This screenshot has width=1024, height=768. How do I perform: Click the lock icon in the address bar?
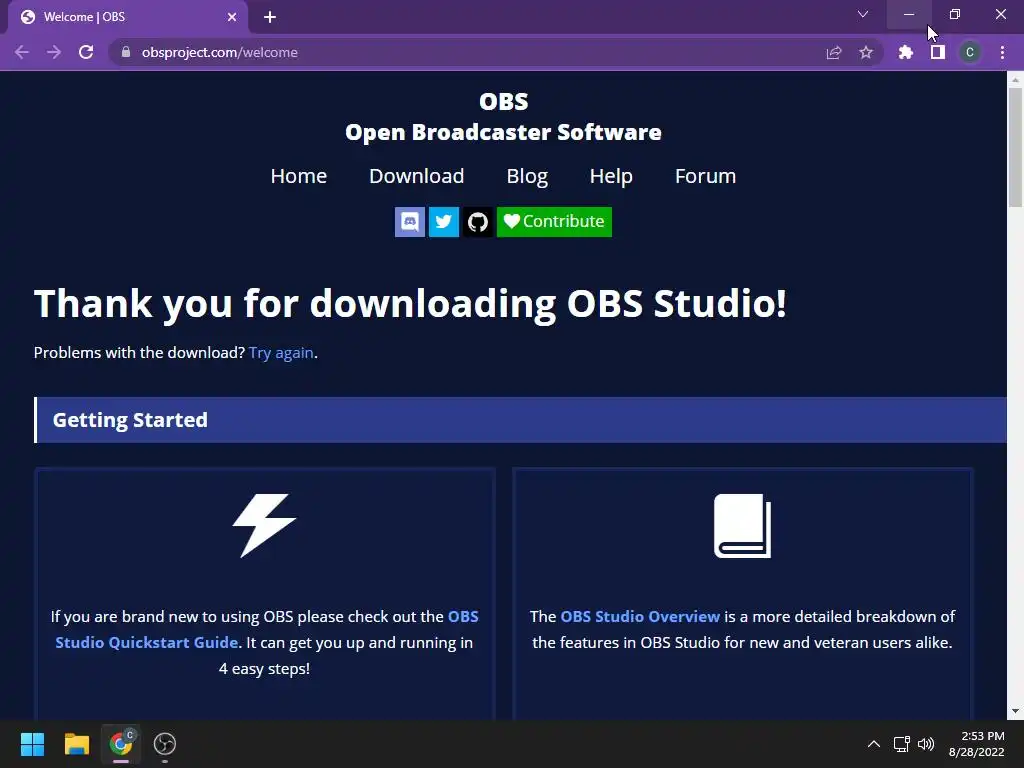pyautogui.click(x=126, y=52)
